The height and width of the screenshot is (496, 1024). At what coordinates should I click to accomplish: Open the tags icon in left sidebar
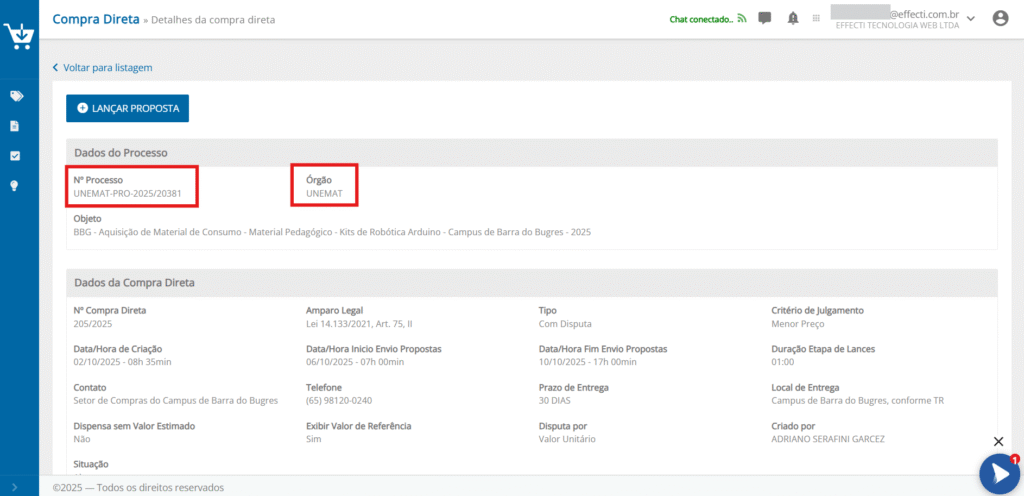click(x=15, y=96)
